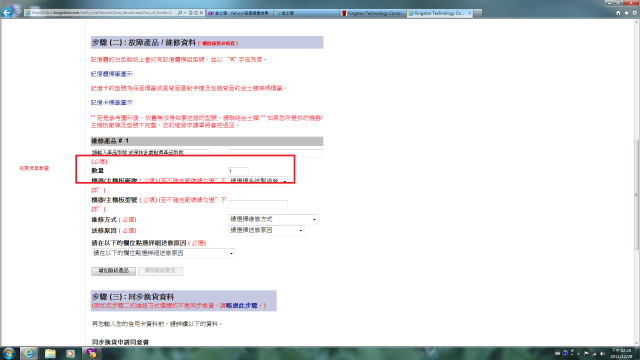This screenshot has height=360, width=640.
Task: Click Internet Explorer taskbar icon
Action: point(28,353)
